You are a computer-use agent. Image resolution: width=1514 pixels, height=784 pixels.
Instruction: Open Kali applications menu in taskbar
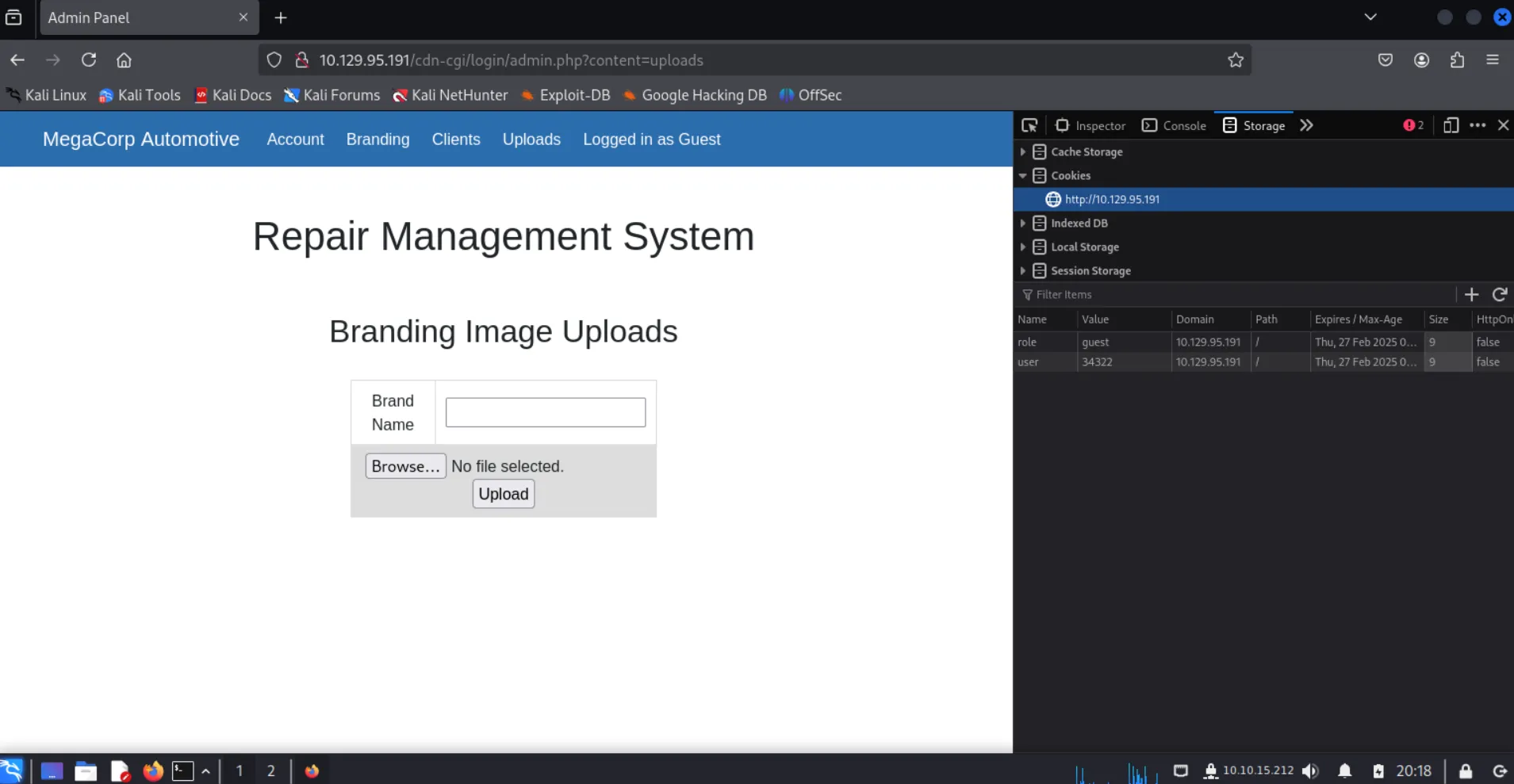[12, 771]
